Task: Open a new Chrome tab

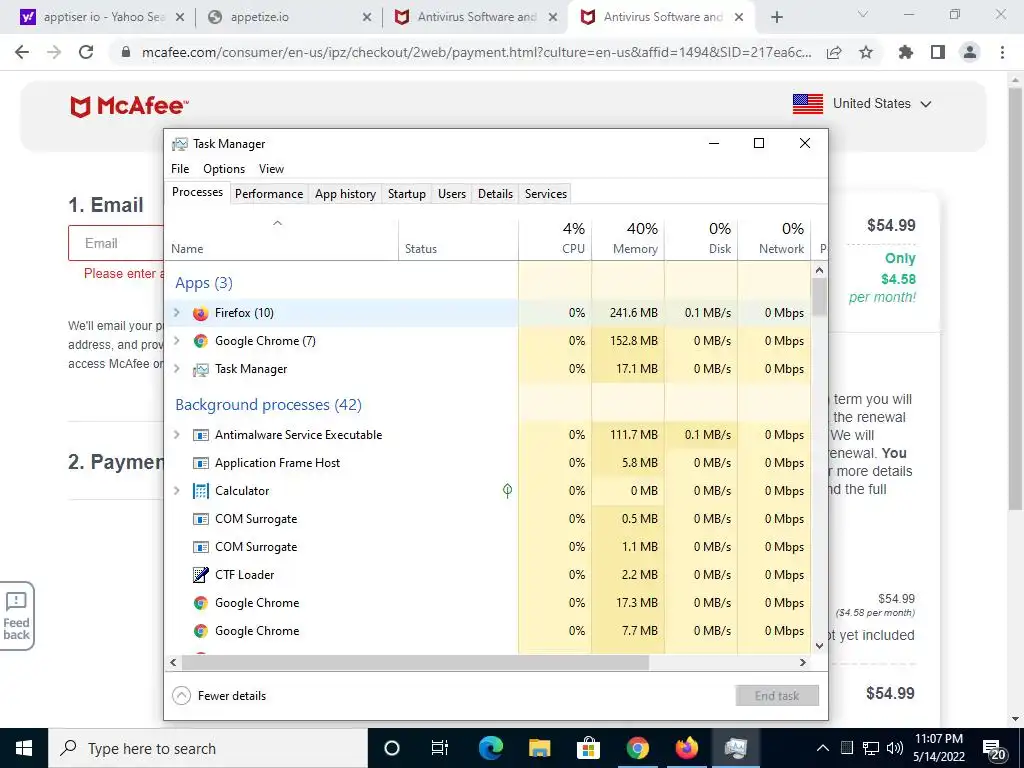Action: (776, 18)
